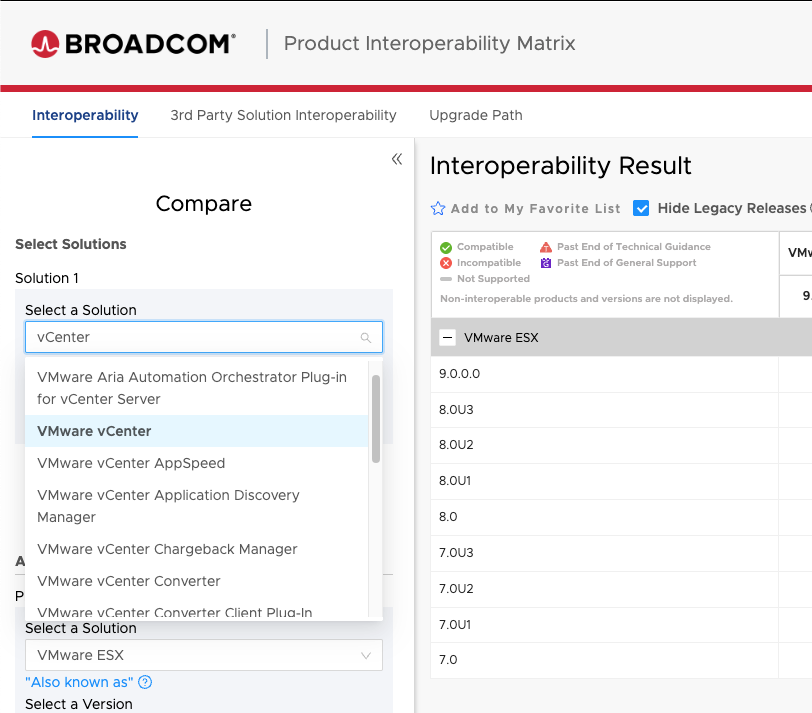Image resolution: width=812 pixels, height=713 pixels.
Task: Click the dropdown list scrollbar
Action: point(376,420)
